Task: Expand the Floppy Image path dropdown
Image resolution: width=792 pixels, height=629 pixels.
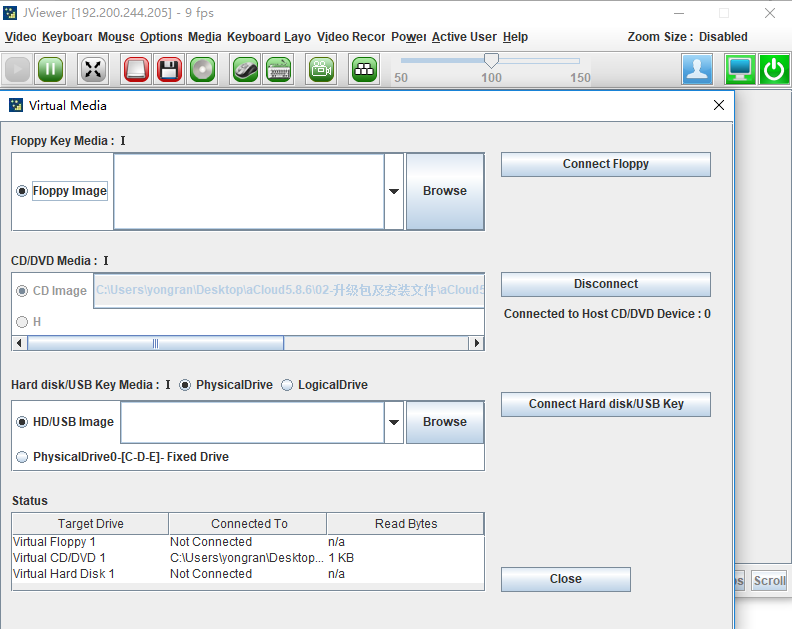Action: (394, 191)
